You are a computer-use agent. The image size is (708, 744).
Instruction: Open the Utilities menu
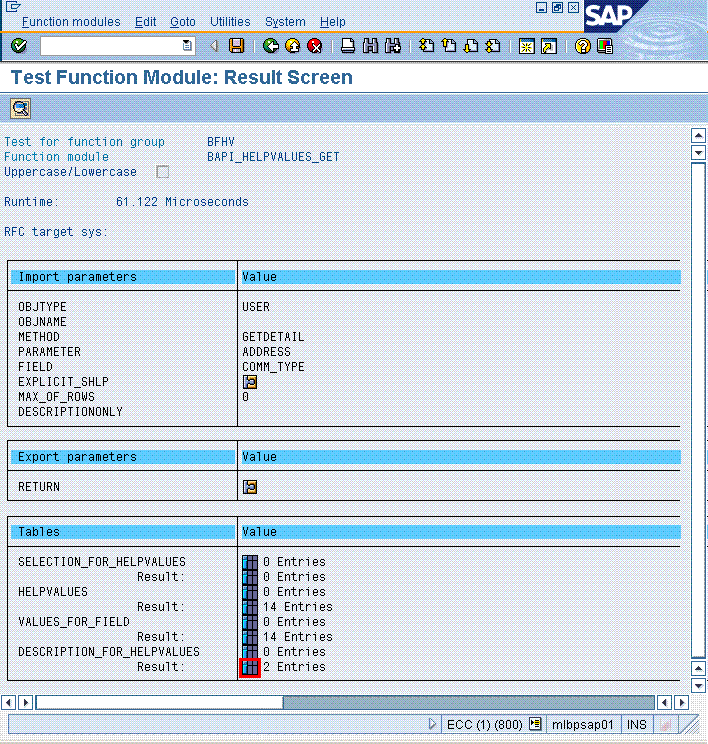tap(230, 22)
